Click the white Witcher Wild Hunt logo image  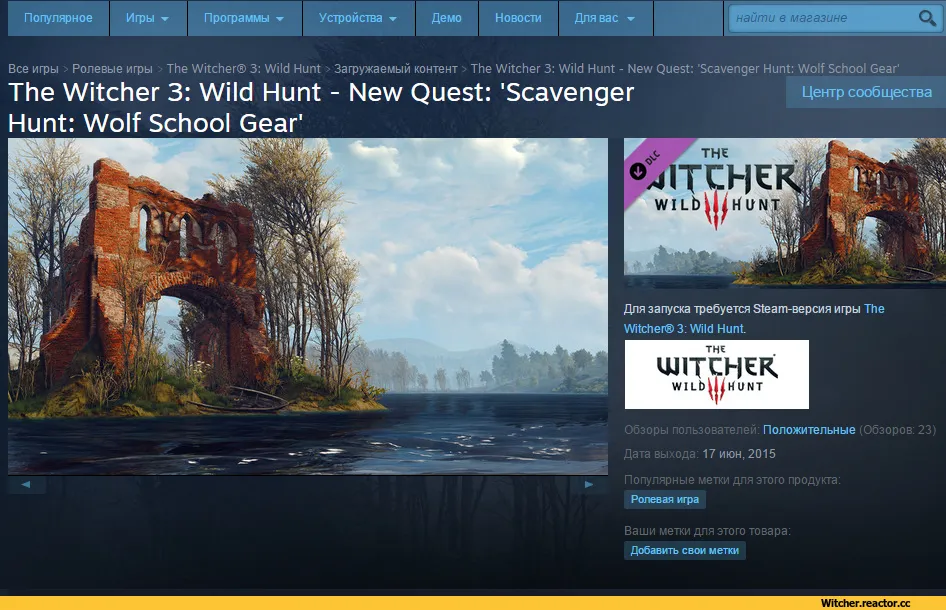pyautogui.click(x=717, y=374)
